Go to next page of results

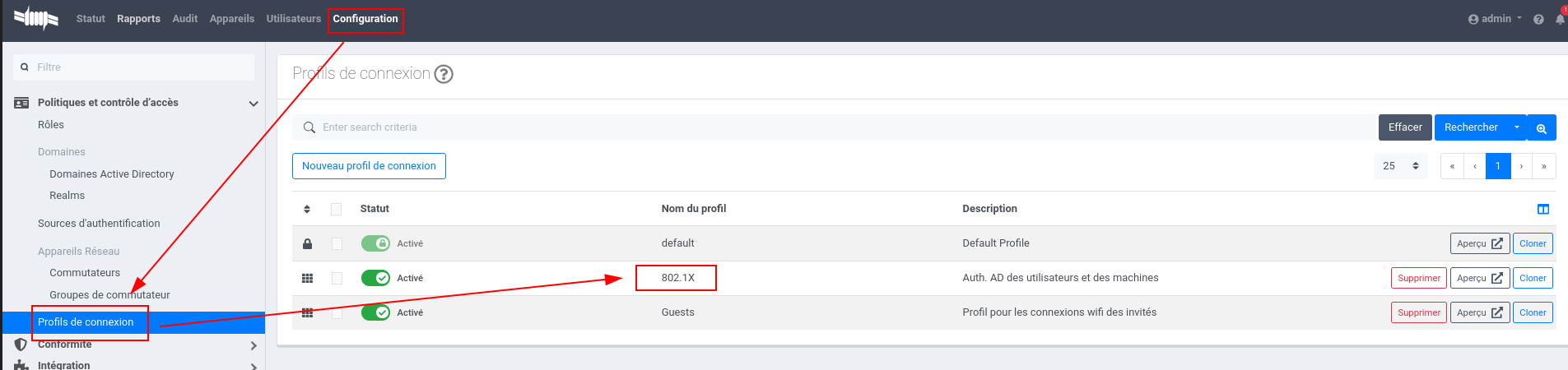(1521, 166)
